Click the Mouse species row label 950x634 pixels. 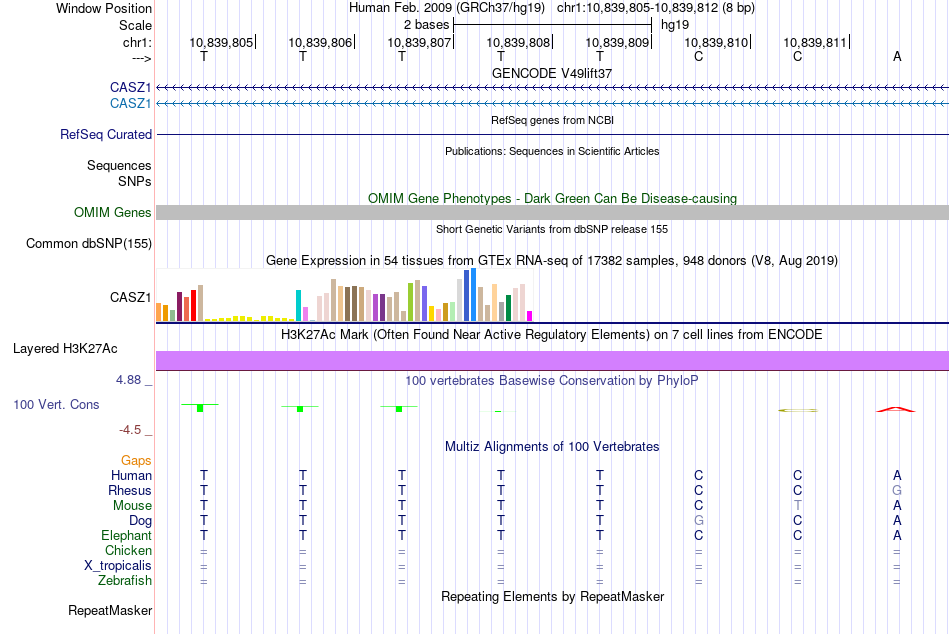(x=132, y=506)
